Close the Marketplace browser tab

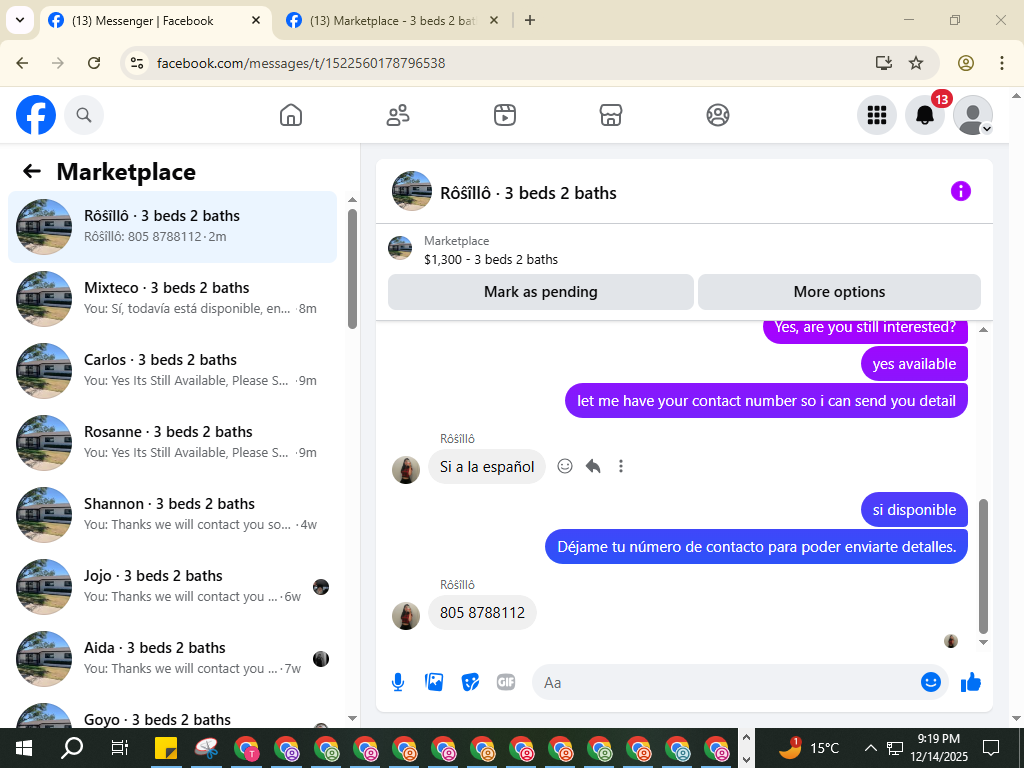point(494,21)
